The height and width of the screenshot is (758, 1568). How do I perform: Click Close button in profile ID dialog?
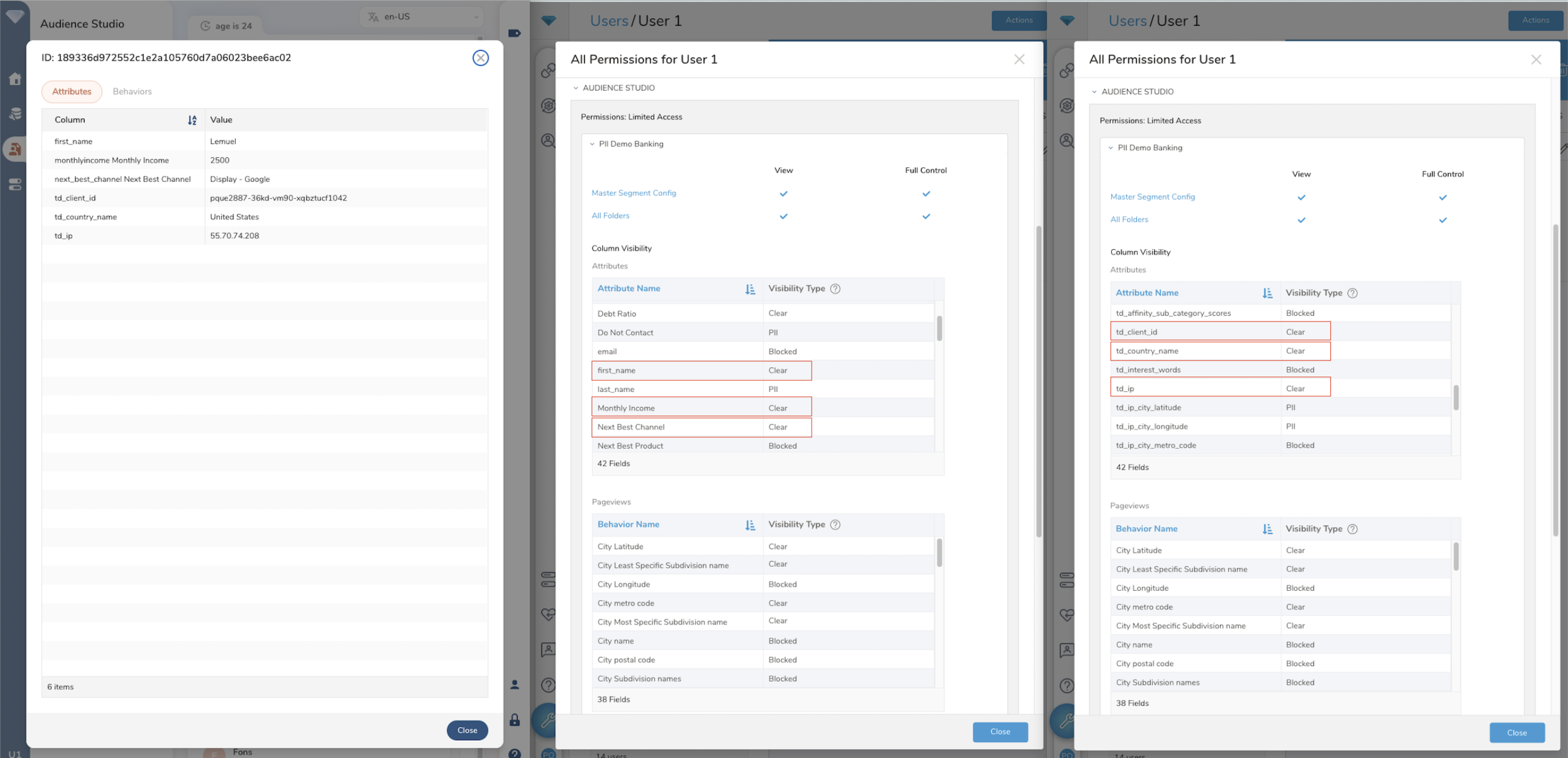(467, 730)
